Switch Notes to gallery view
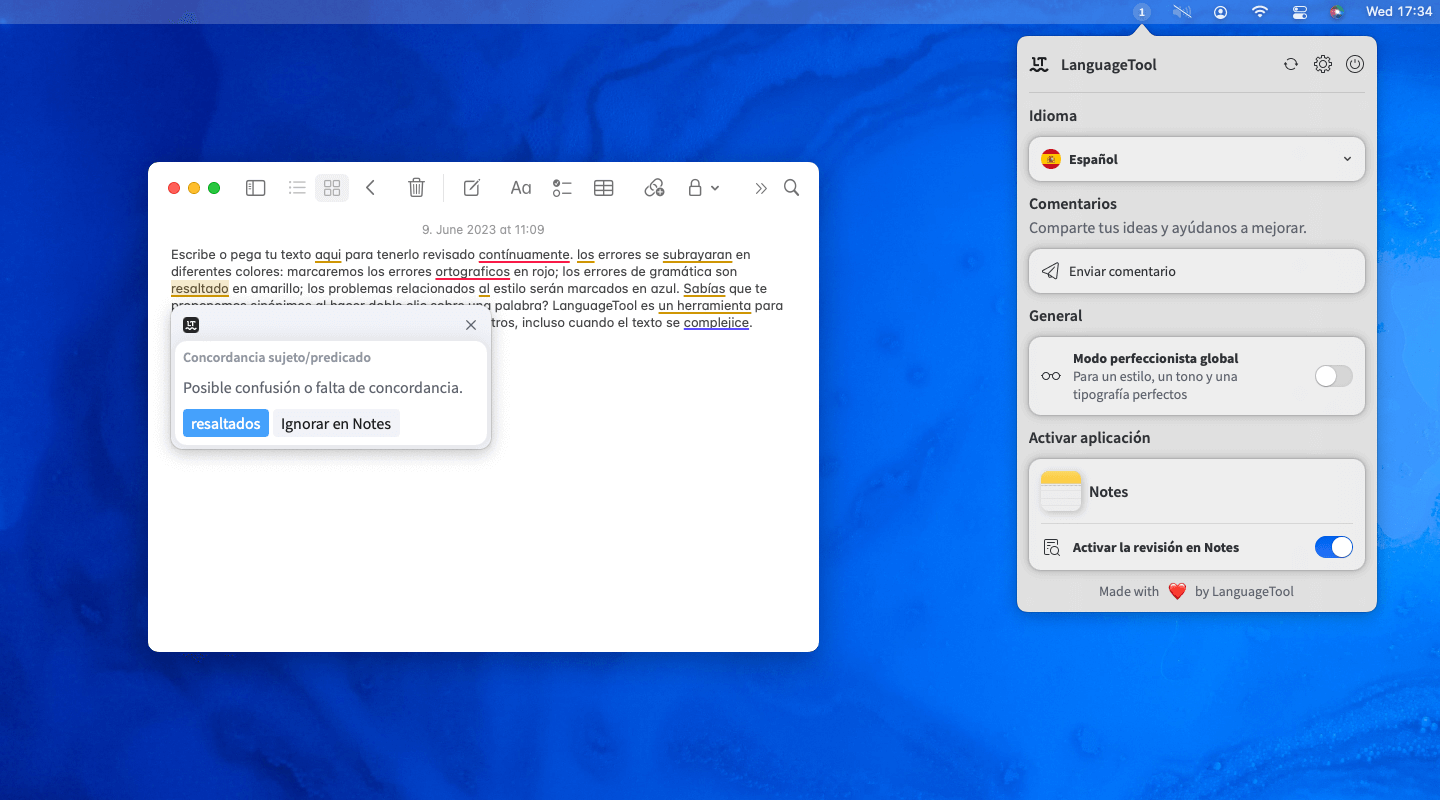Viewport: 1440px width, 800px height. click(x=332, y=188)
